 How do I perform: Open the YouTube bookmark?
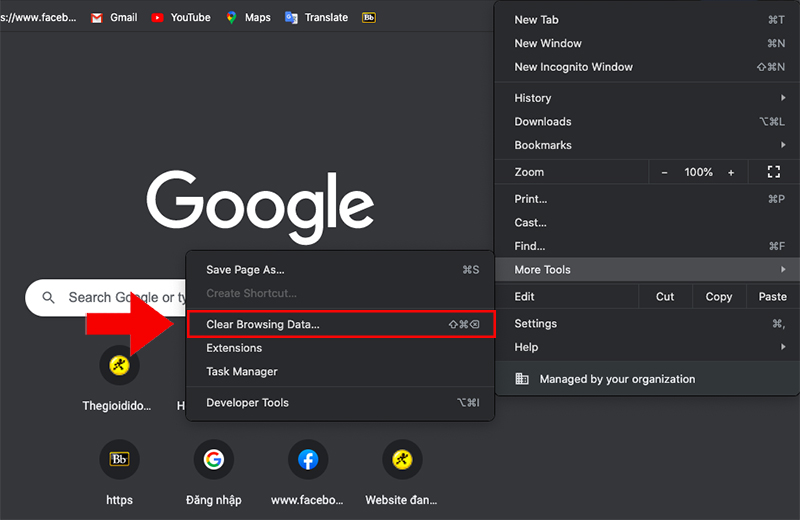(x=181, y=18)
